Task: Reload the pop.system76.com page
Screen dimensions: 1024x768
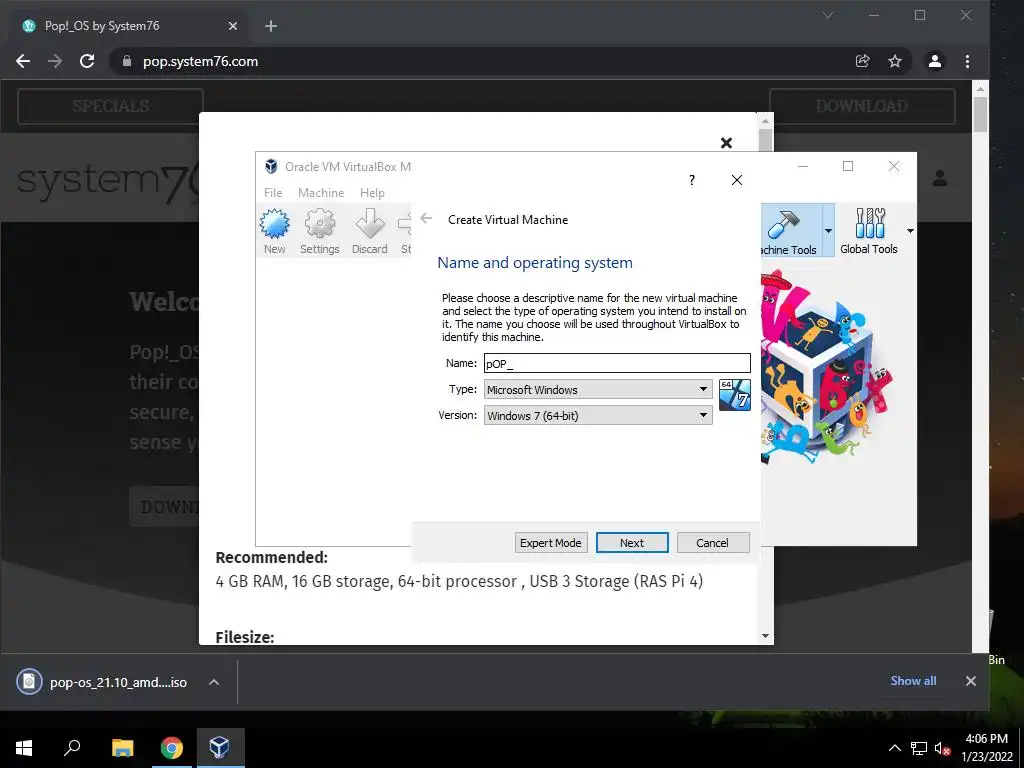Action: click(87, 61)
